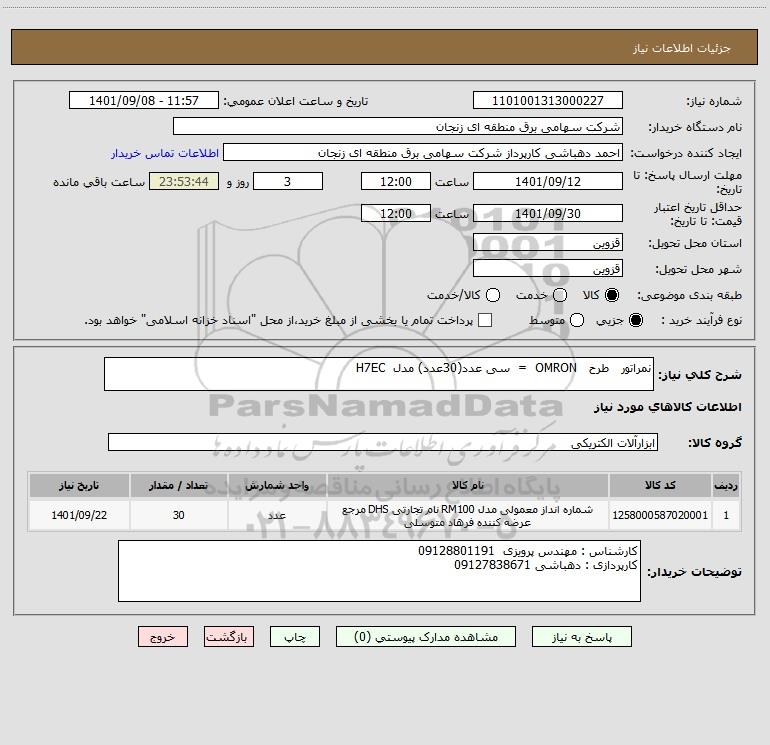The image size is (770, 745).
Task: Click the کد کالا column header
Action: click(x=660, y=485)
